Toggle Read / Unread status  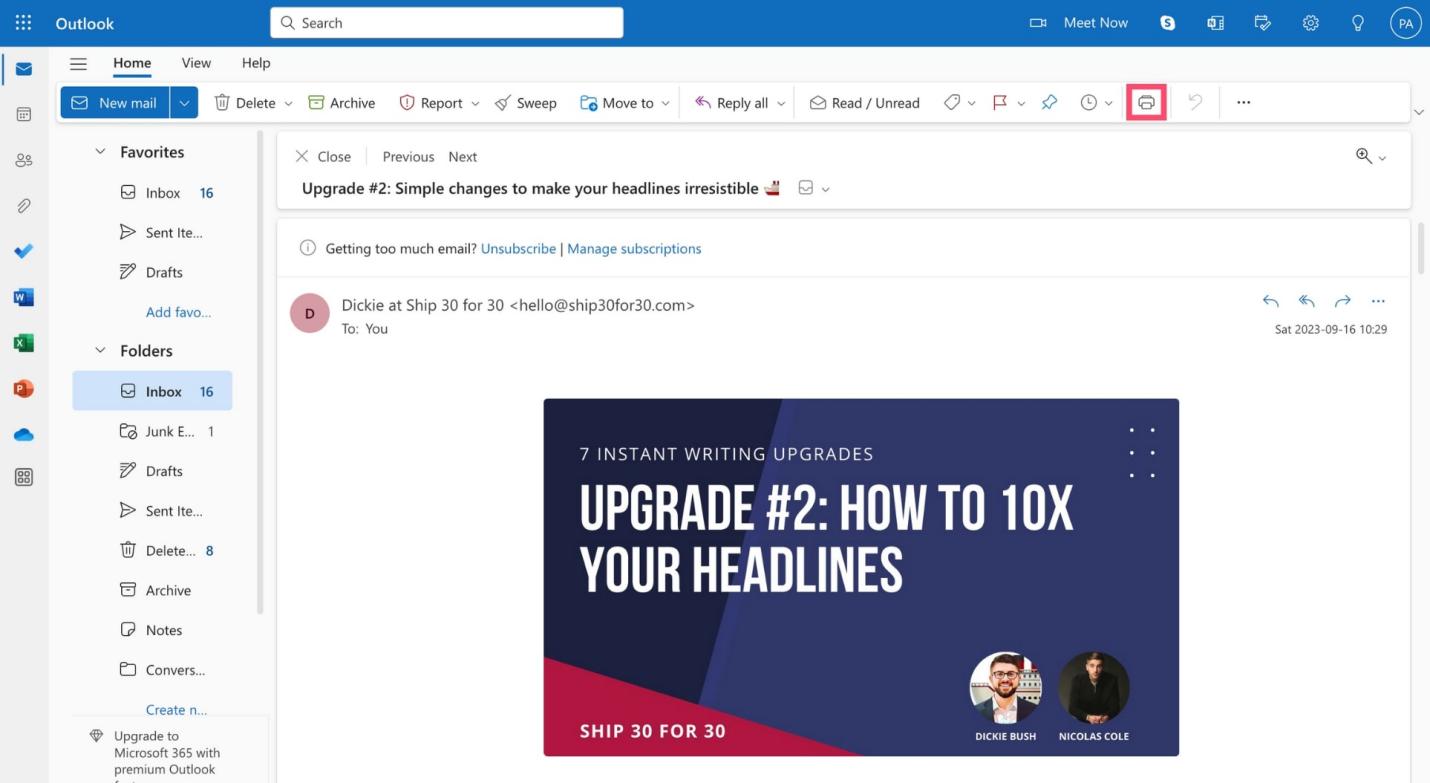865,102
